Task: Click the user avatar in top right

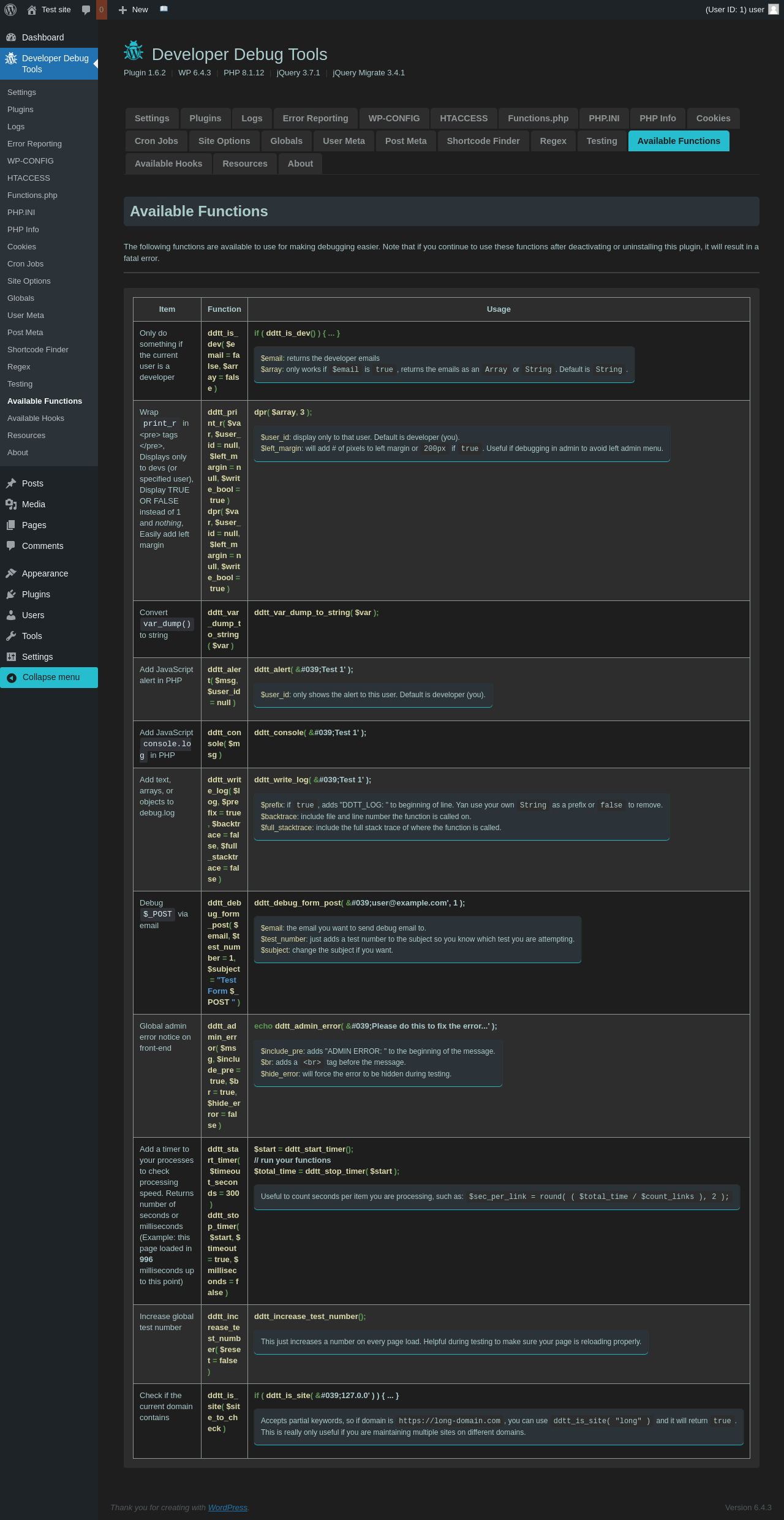Action: [x=773, y=10]
